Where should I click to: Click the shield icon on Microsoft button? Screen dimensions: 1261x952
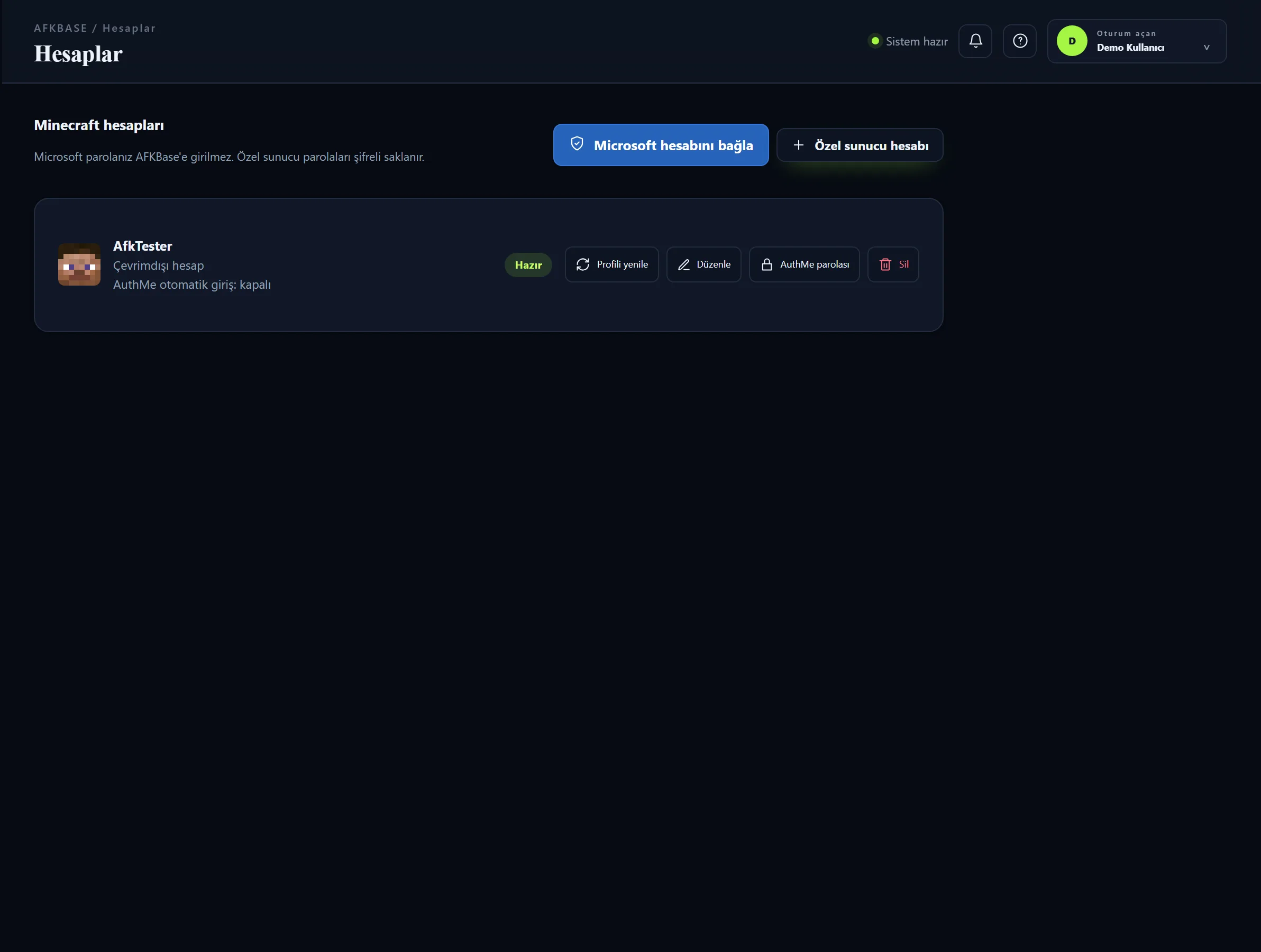click(577, 144)
